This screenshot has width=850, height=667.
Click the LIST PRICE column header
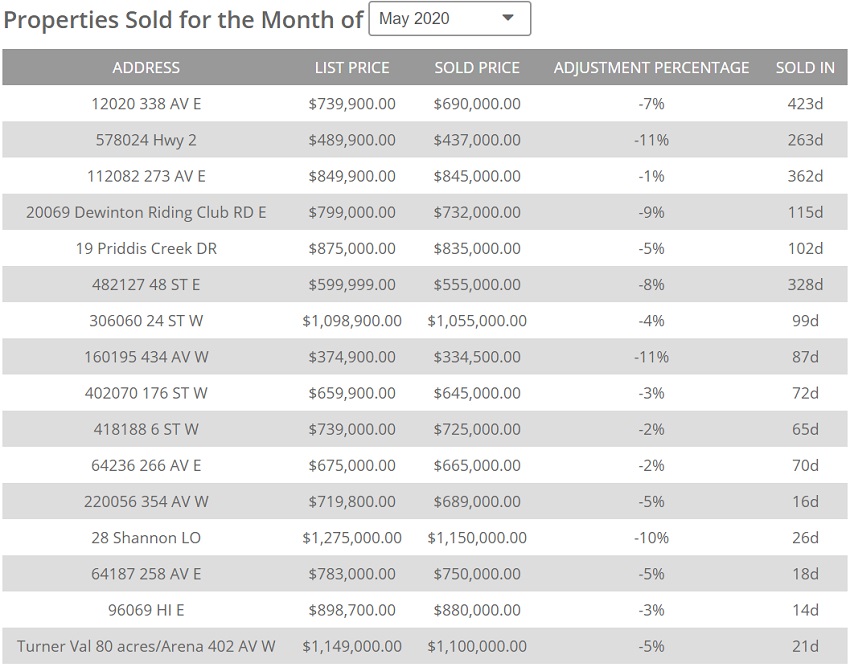pos(352,68)
